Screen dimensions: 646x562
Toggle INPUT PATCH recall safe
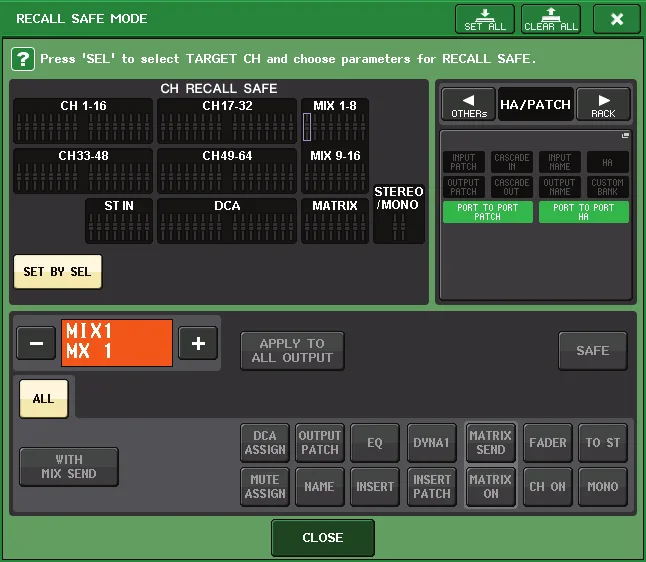[x=463, y=162]
